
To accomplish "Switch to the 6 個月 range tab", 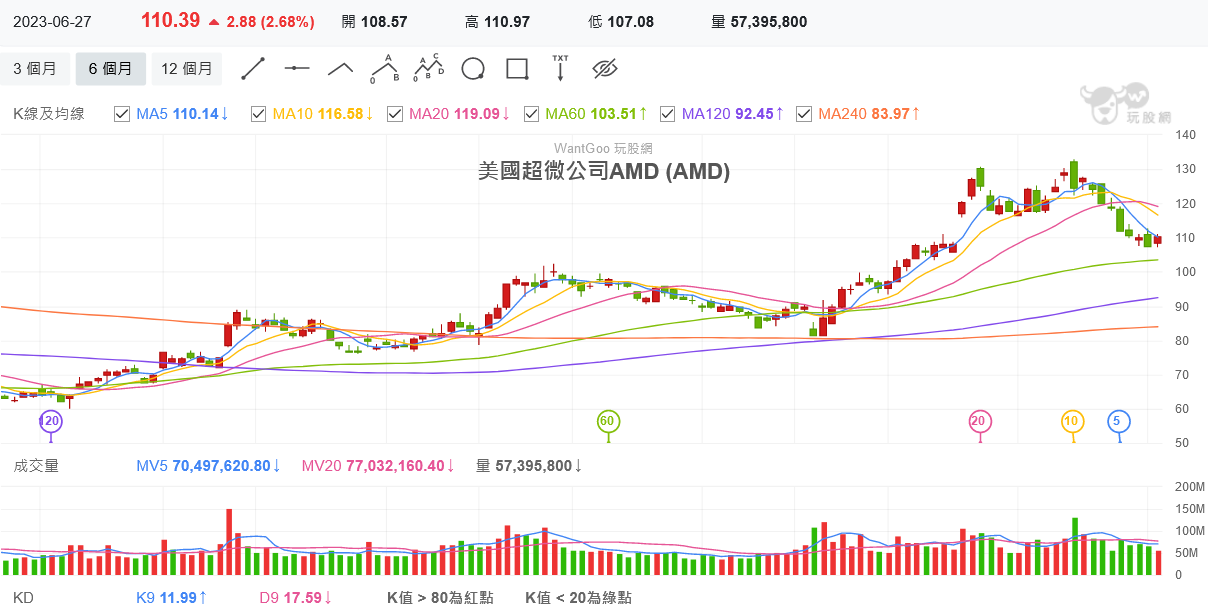I will [110, 69].
